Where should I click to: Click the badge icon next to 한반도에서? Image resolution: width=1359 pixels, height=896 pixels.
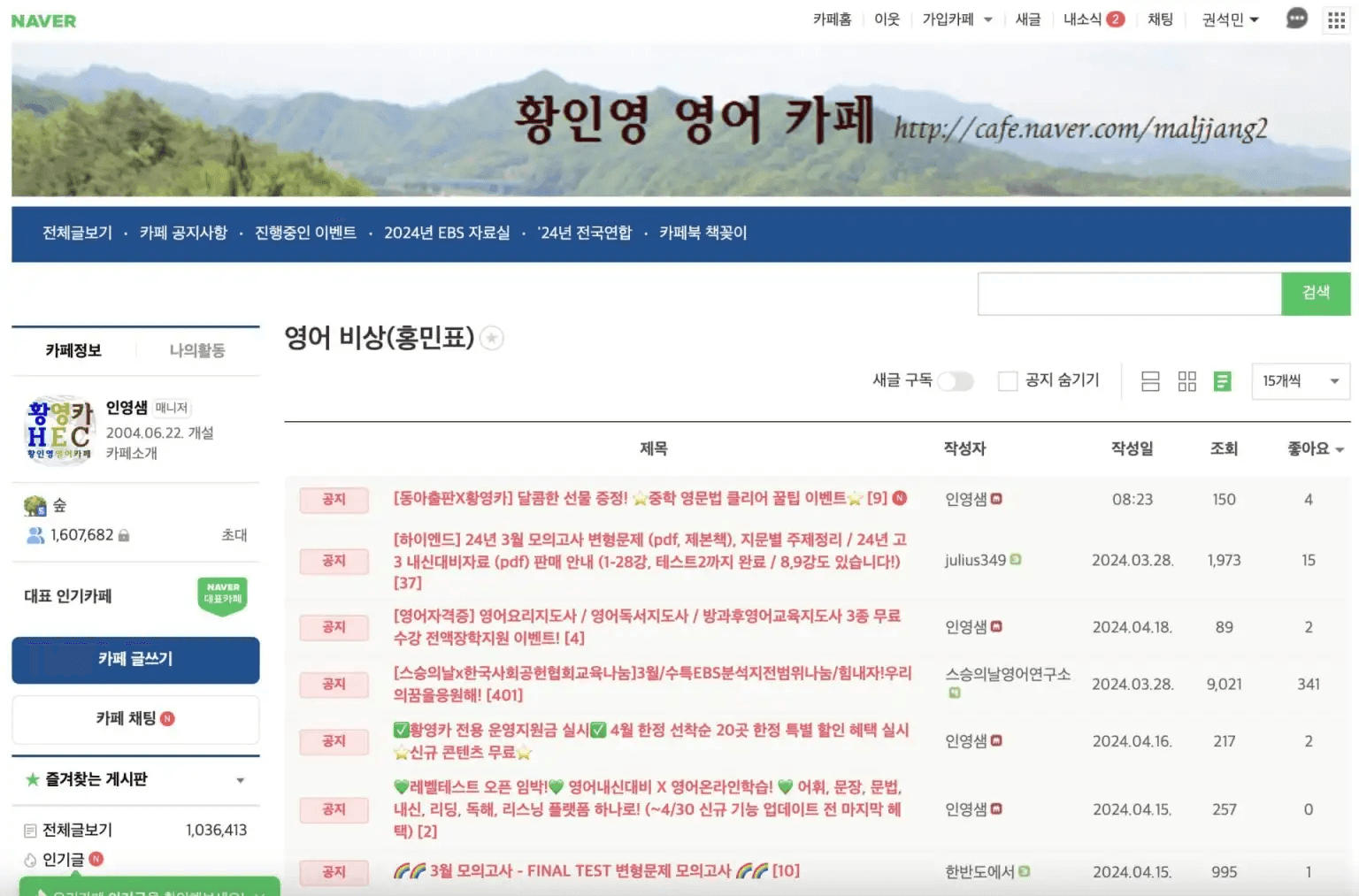tap(1025, 871)
